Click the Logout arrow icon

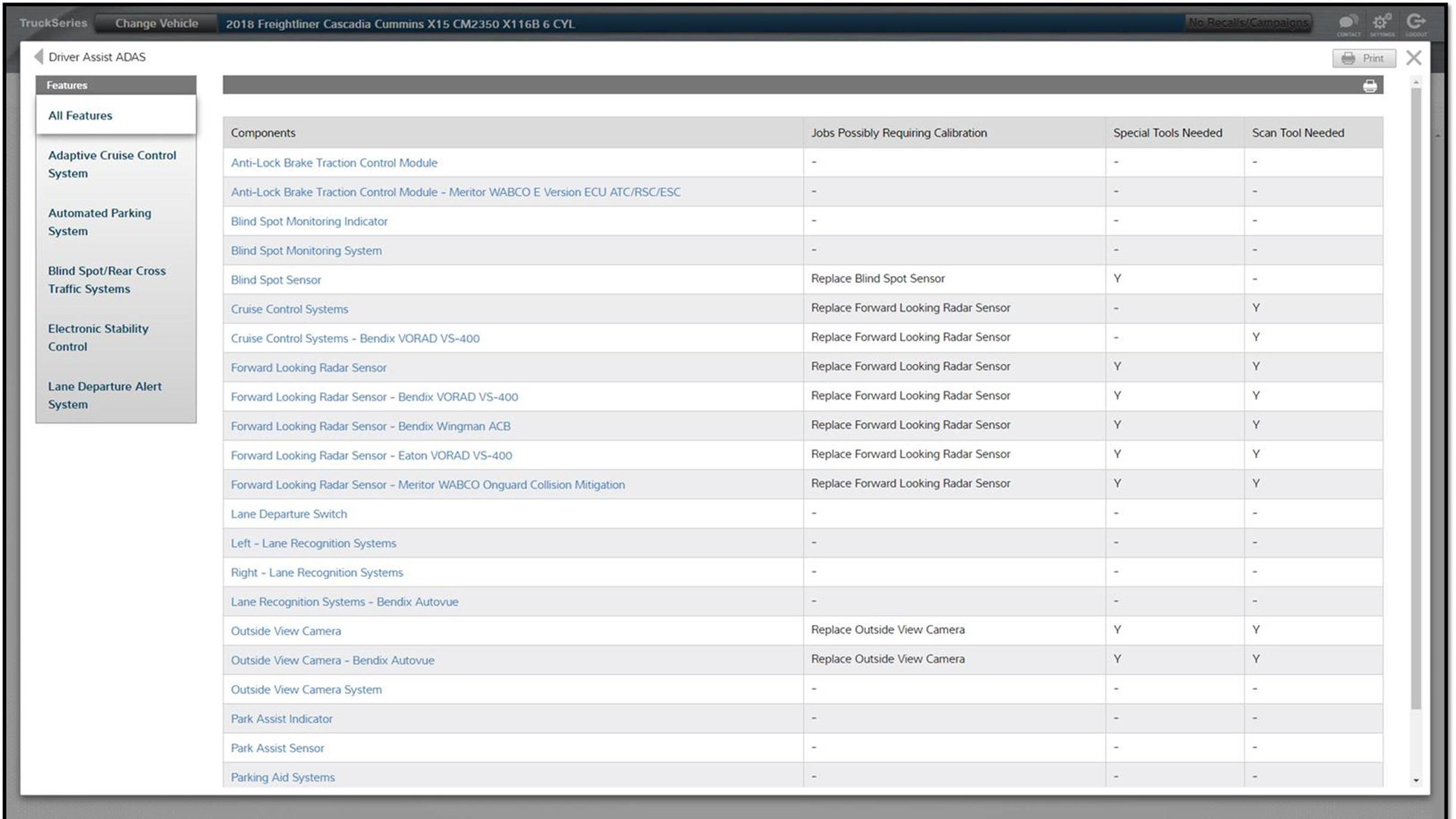(1416, 23)
